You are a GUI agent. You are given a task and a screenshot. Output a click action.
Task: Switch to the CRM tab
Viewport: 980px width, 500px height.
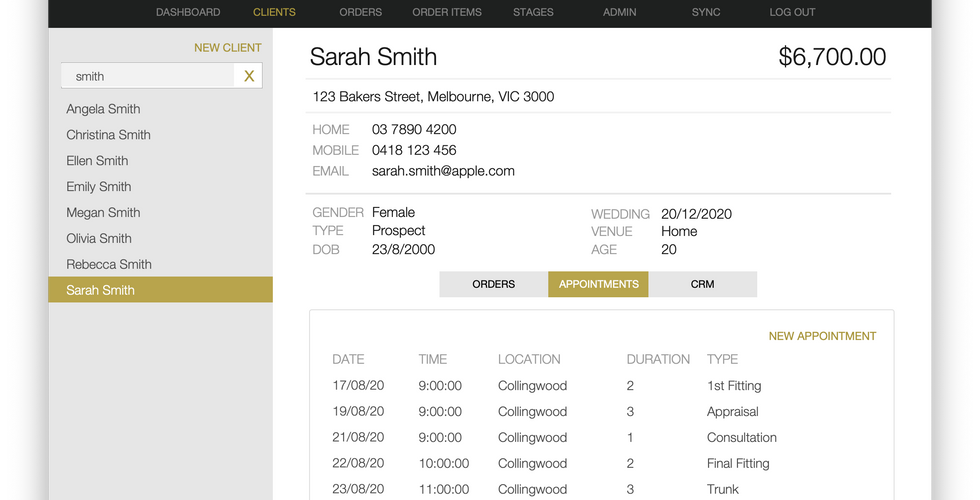pos(702,284)
